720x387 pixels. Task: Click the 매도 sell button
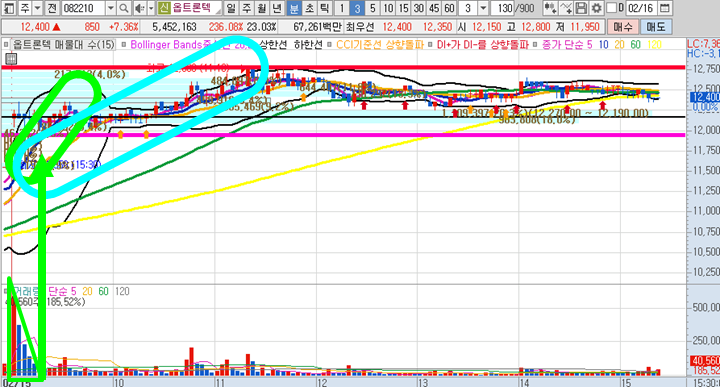tap(656, 27)
